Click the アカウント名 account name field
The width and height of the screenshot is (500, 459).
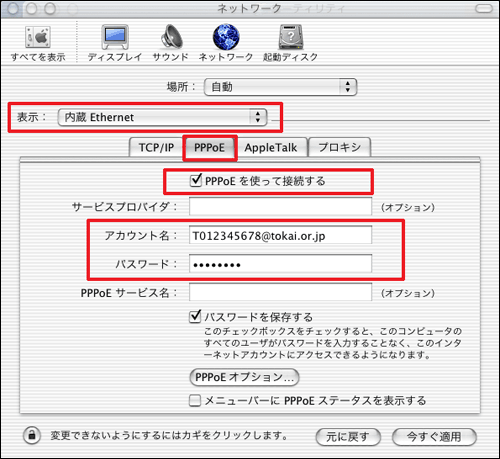tap(280, 235)
